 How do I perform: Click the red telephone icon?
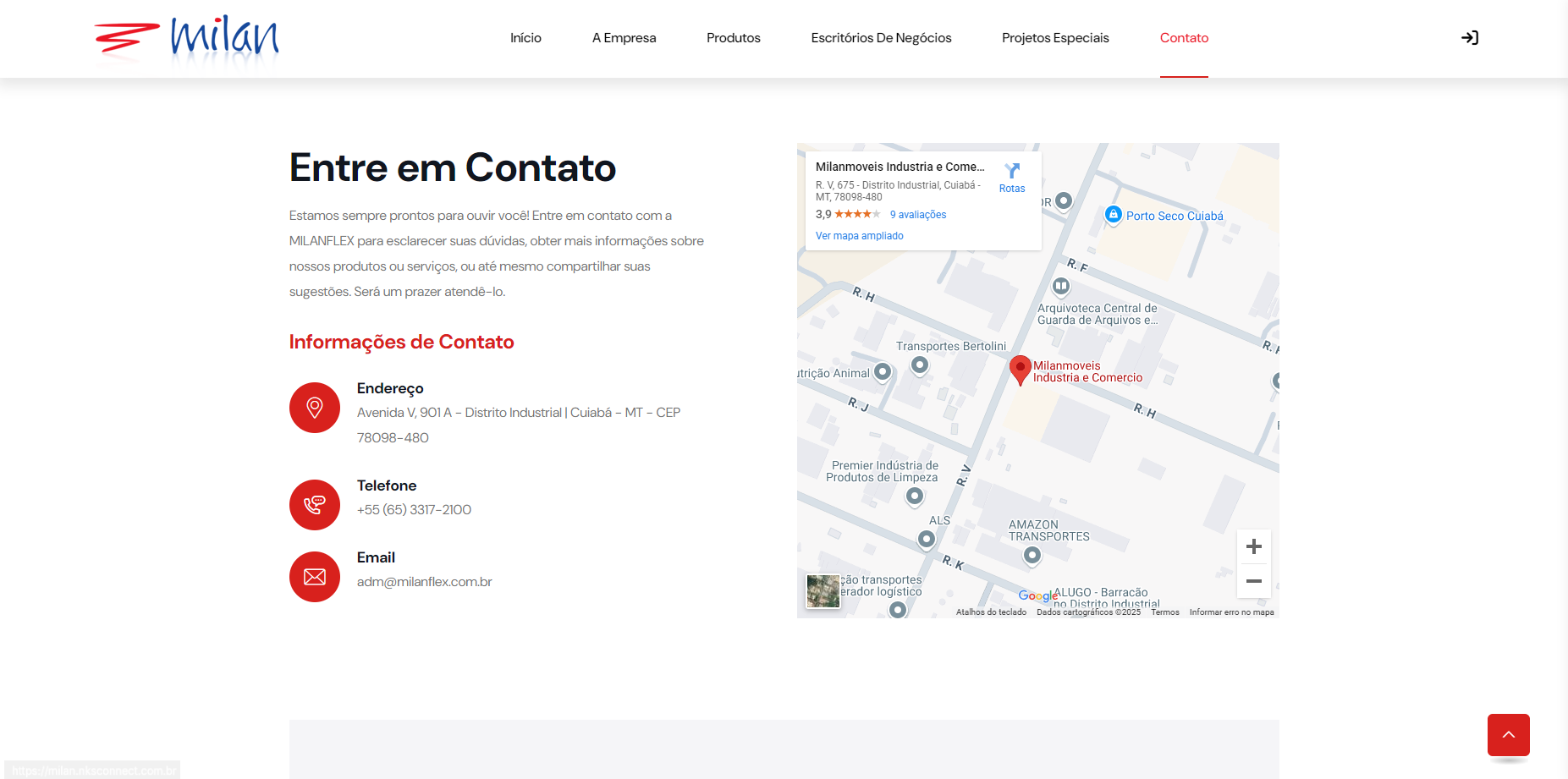tap(315, 505)
